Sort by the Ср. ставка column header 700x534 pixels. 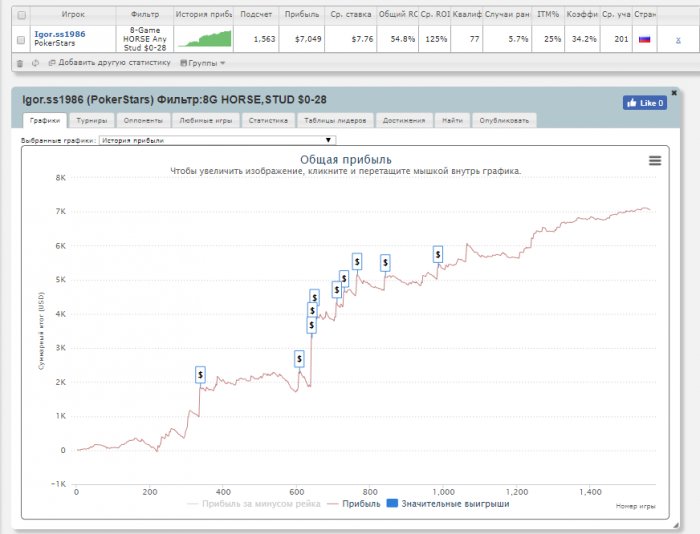click(350, 14)
